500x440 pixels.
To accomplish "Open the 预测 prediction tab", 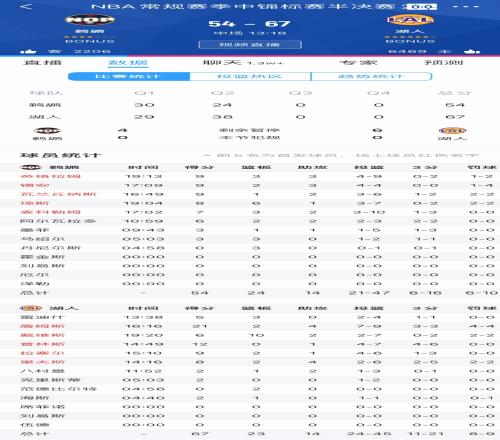I will pyautogui.click(x=443, y=62).
